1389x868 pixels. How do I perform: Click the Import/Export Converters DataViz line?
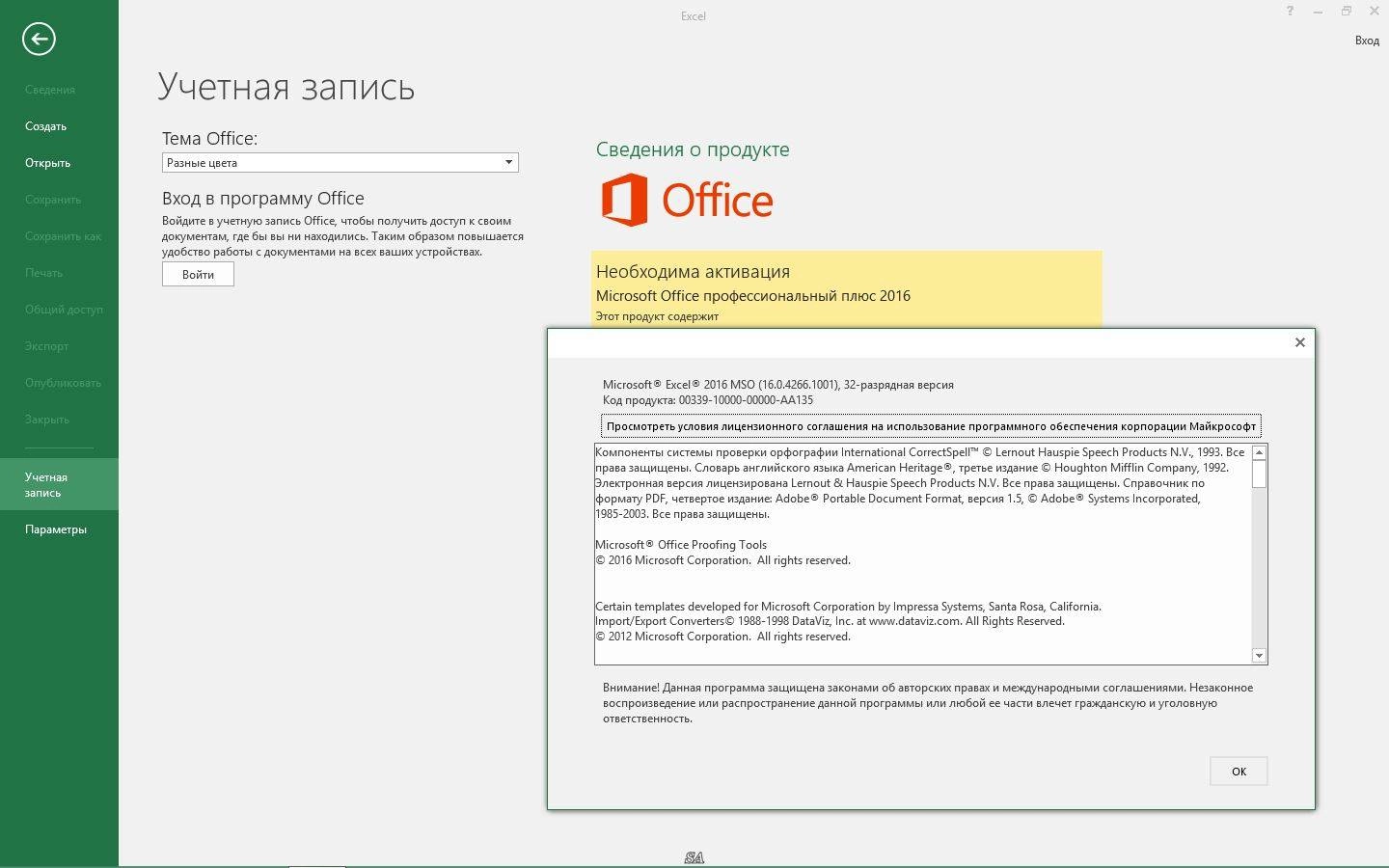click(x=830, y=621)
